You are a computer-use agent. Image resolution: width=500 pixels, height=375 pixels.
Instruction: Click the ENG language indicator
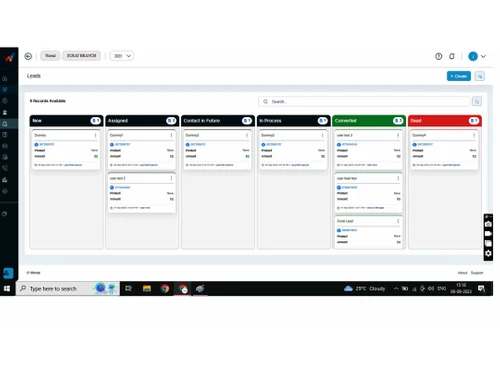tap(442, 288)
